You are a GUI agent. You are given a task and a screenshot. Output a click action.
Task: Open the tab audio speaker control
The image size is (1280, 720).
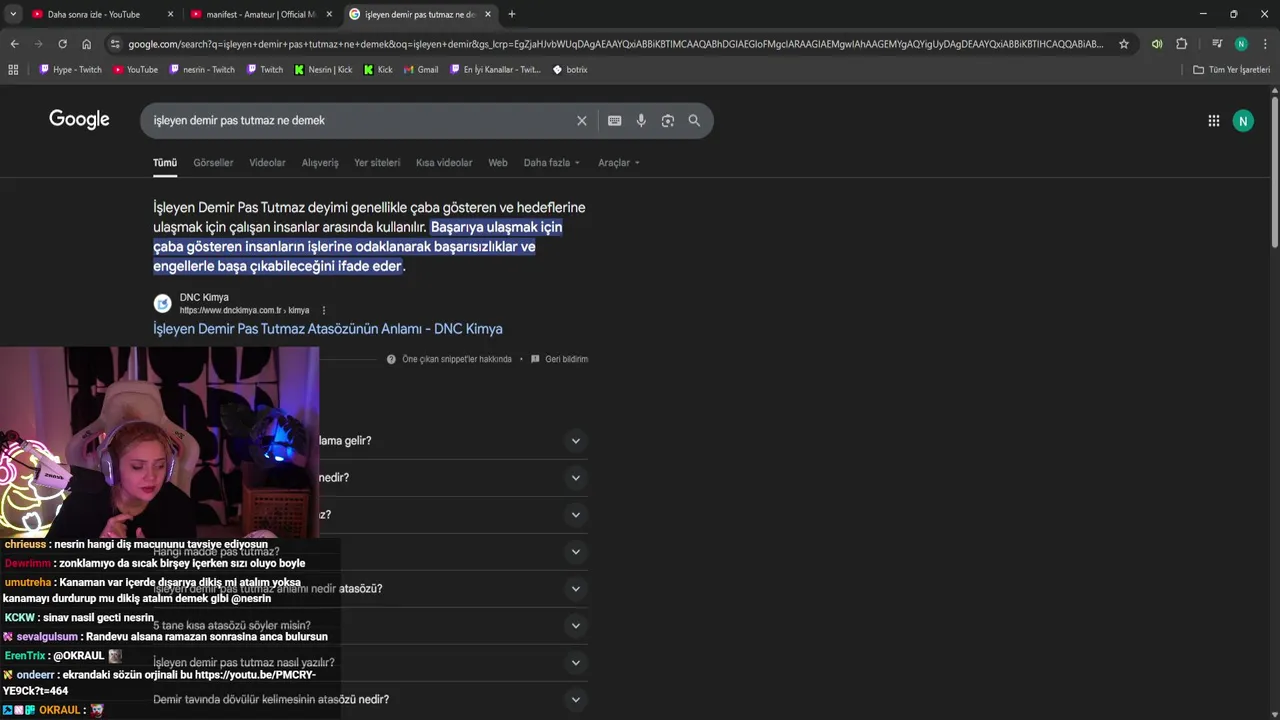pyautogui.click(x=1157, y=44)
